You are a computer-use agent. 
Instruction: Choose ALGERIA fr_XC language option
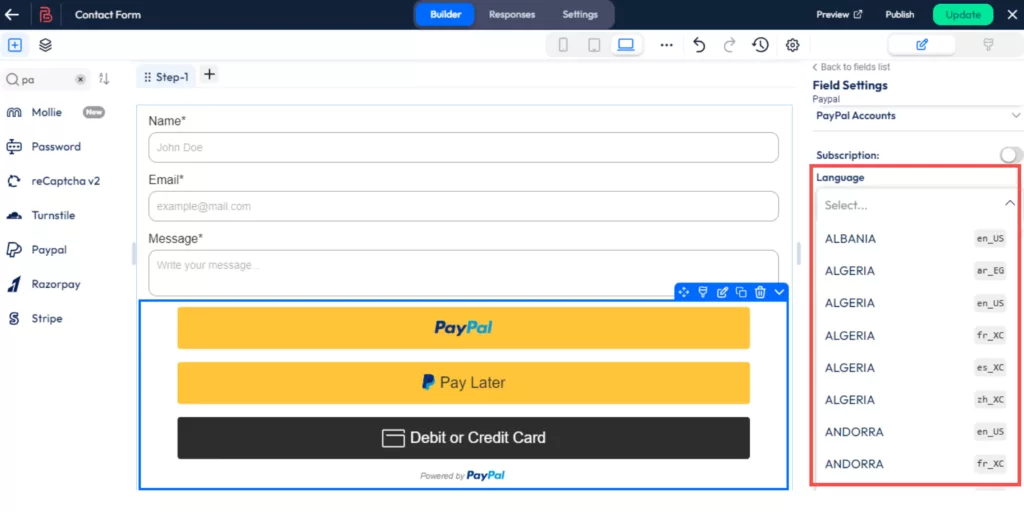pos(916,336)
